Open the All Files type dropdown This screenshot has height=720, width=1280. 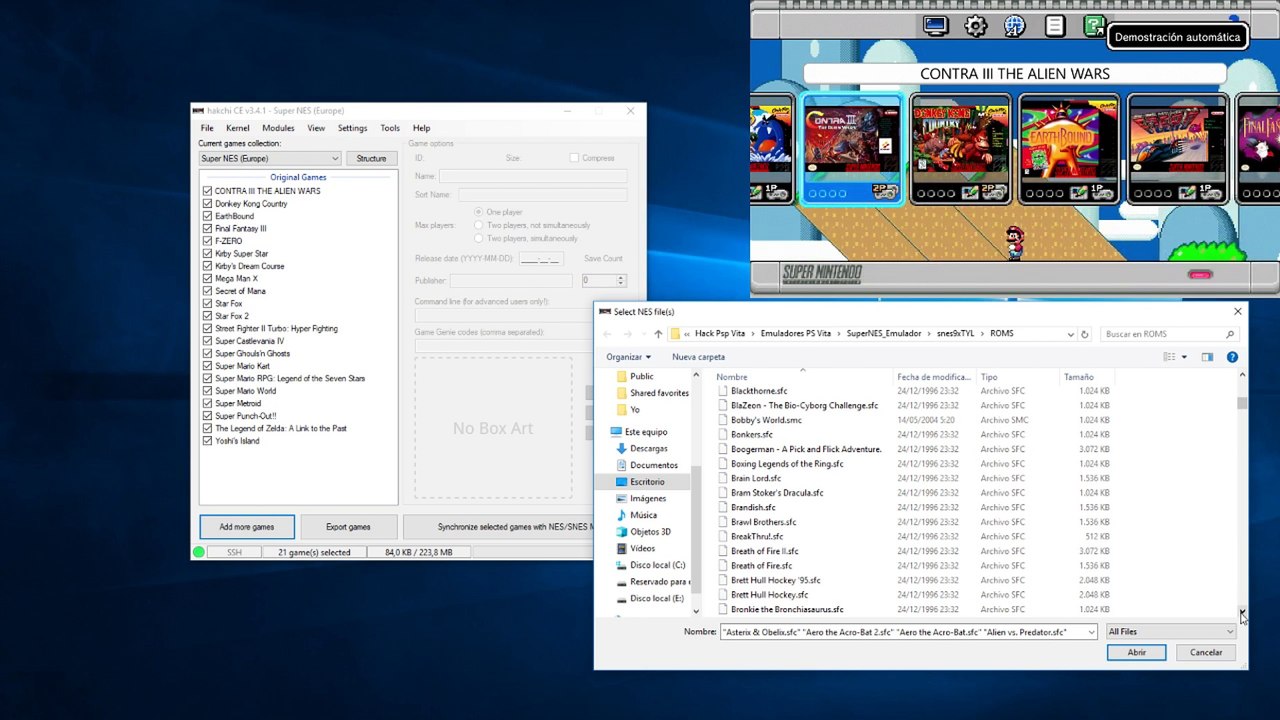point(1171,632)
